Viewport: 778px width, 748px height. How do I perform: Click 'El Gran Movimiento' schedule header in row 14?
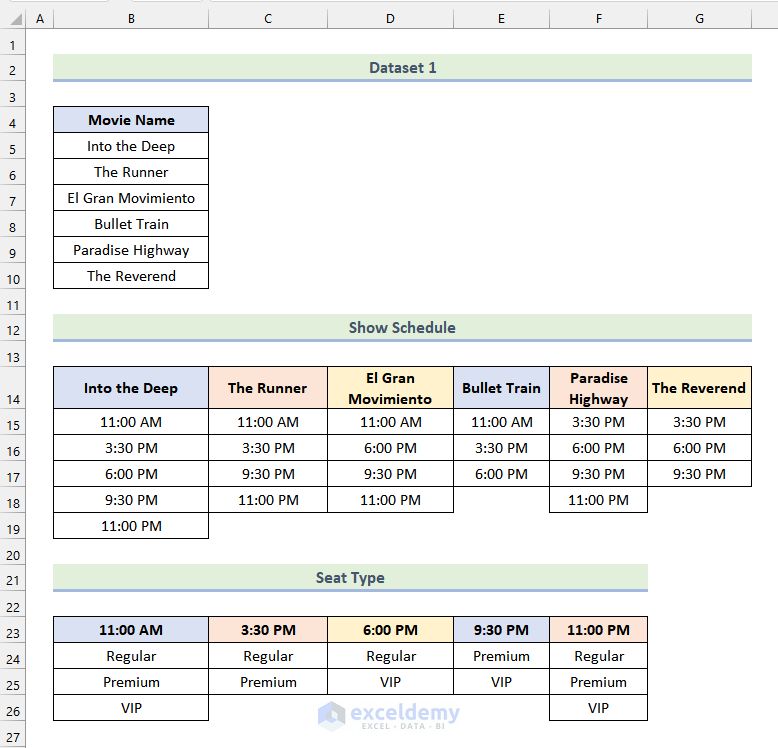(x=390, y=388)
